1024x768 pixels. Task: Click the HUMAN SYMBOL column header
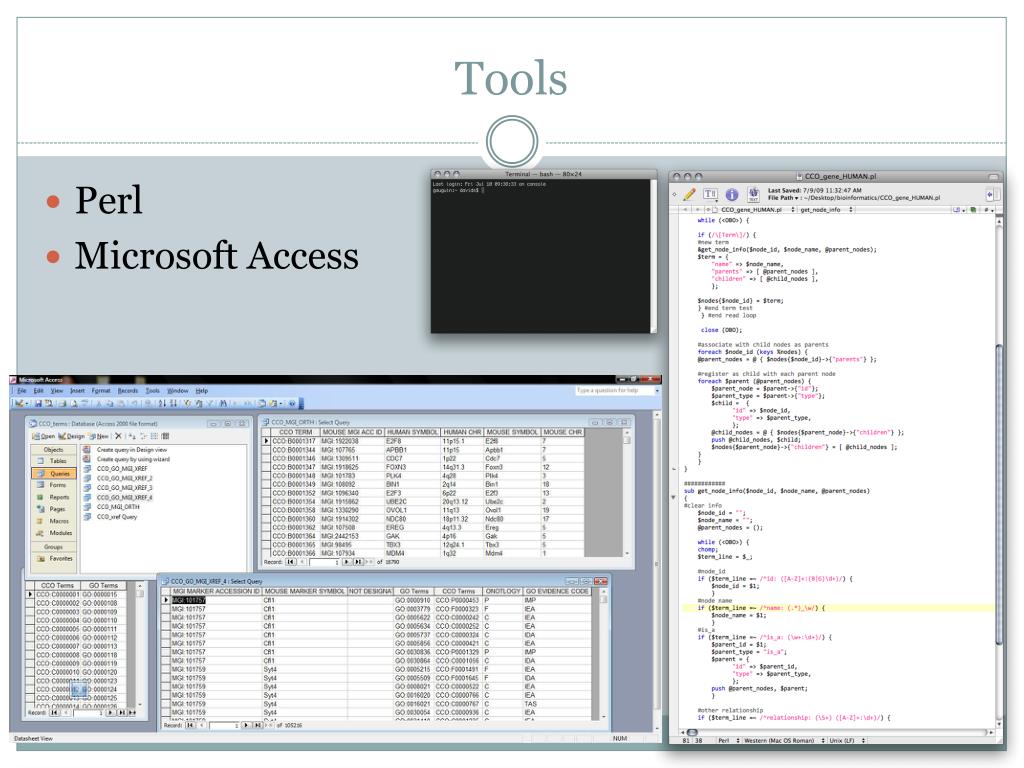(412, 432)
